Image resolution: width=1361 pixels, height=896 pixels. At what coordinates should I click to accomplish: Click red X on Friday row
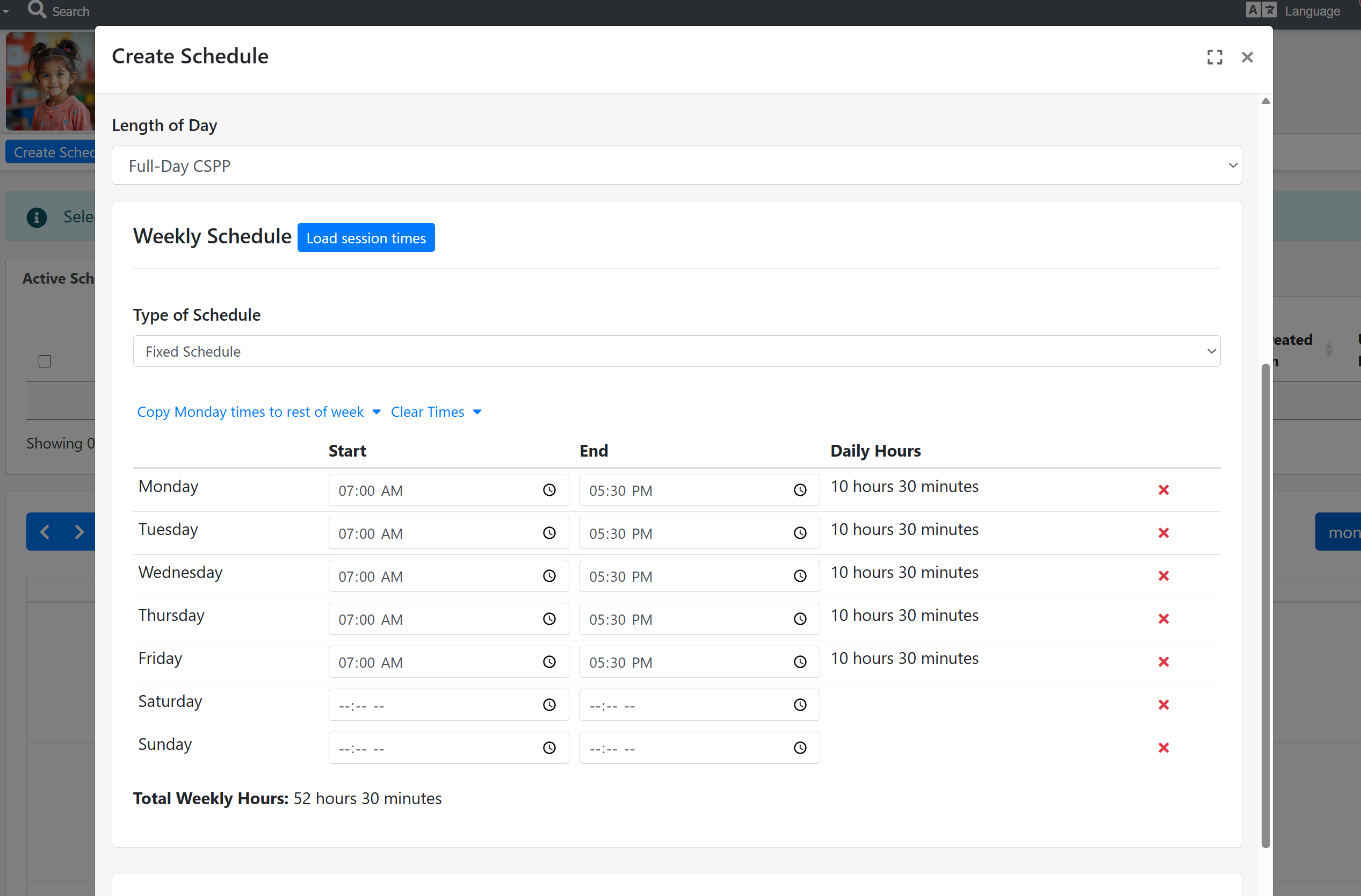pyautogui.click(x=1163, y=662)
